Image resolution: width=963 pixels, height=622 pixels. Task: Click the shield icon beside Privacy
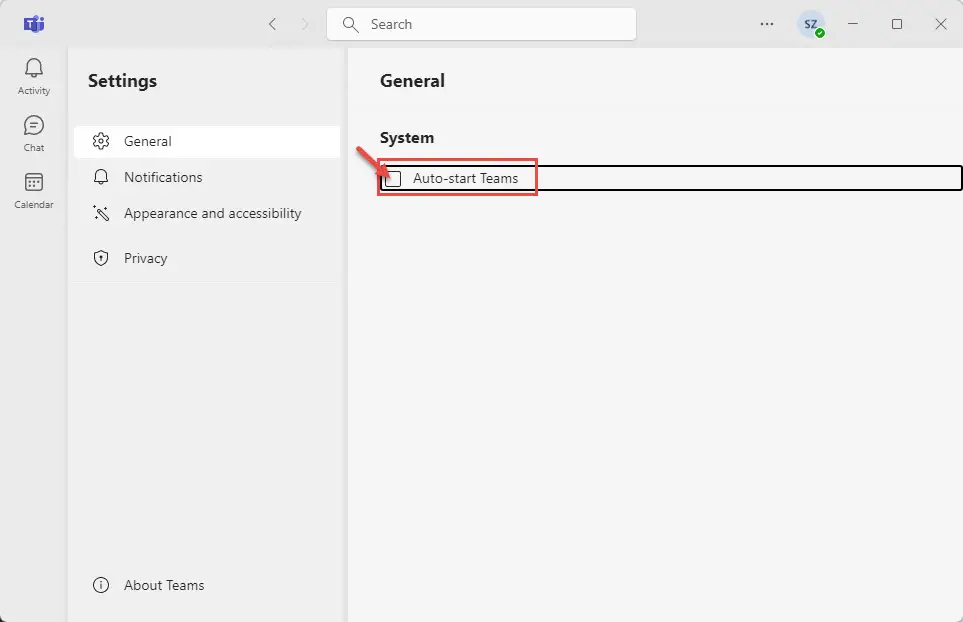(x=101, y=258)
